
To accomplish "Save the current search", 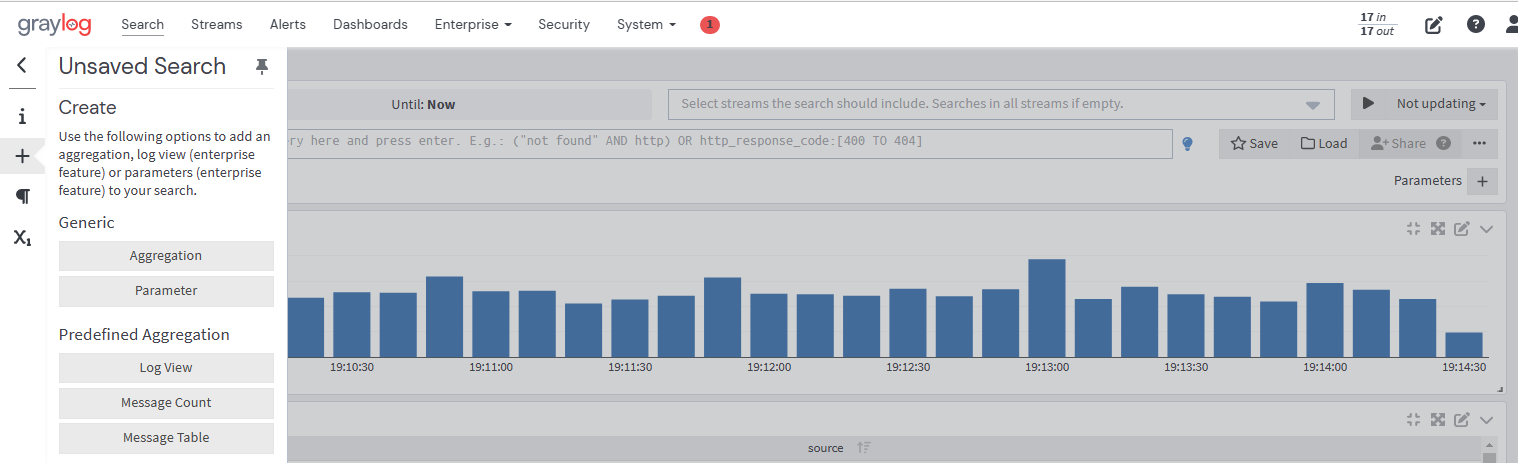I will [1254, 143].
